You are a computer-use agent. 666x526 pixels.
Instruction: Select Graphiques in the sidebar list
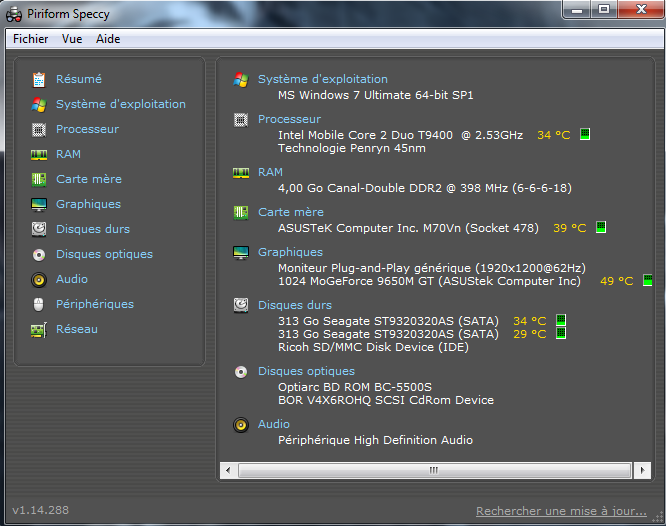pos(88,204)
